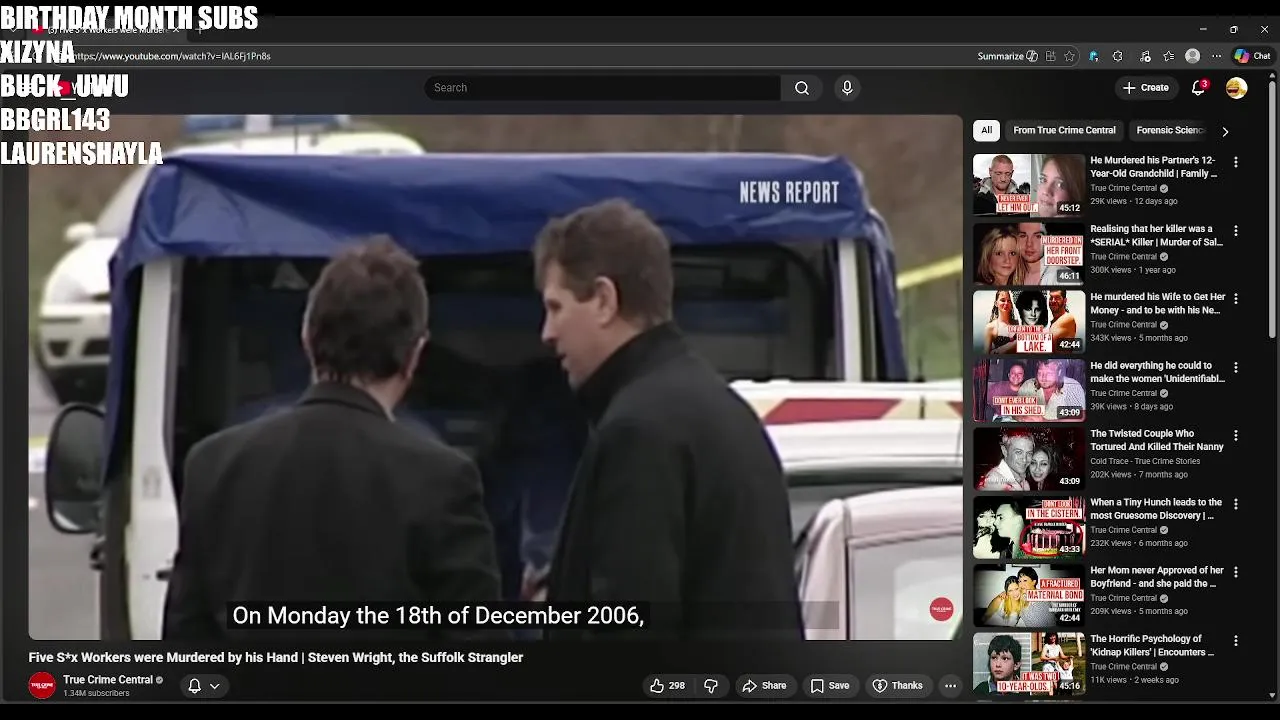Open 'The Twisted Couple Who Tortured' title

(1157, 440)
